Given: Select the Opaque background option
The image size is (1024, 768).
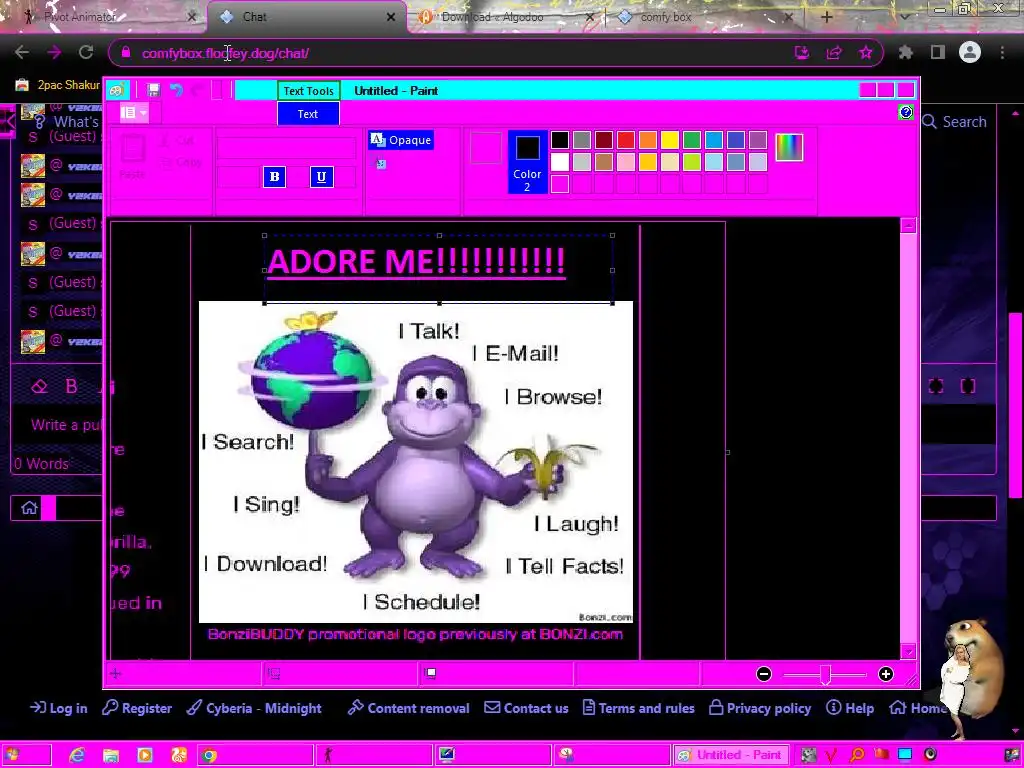Looking at the screenshot, I should coord(401,140).
